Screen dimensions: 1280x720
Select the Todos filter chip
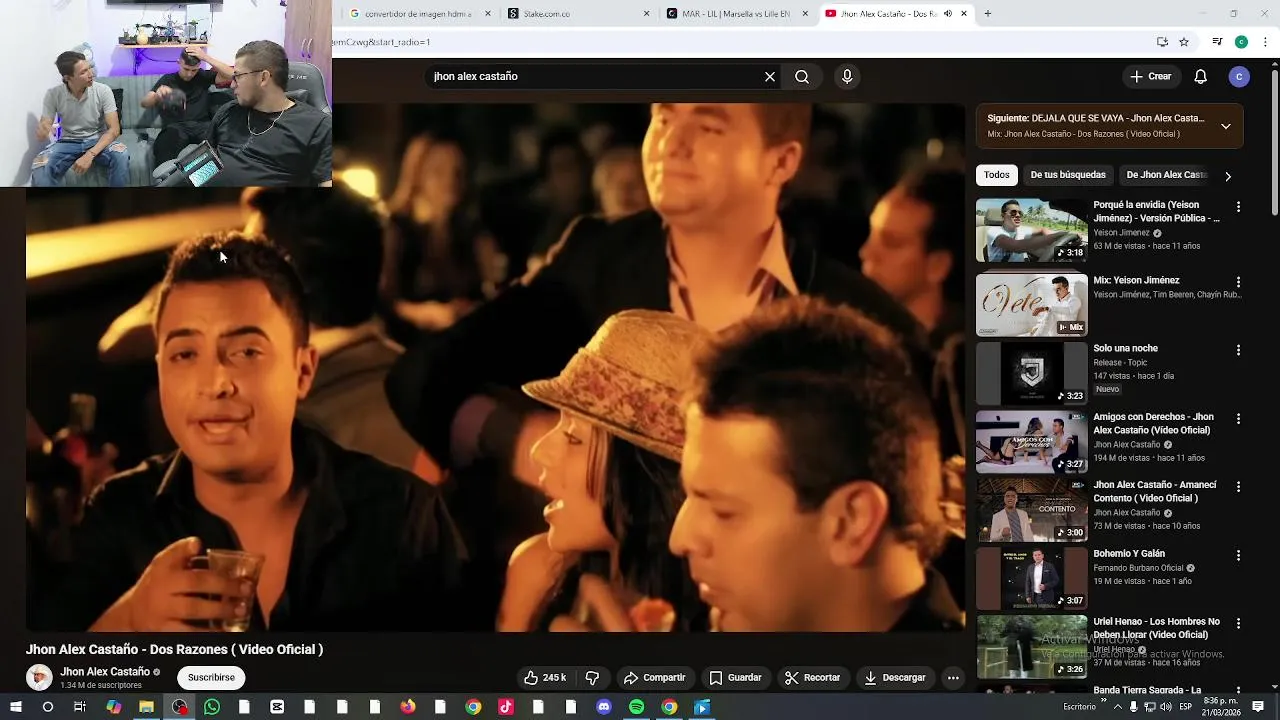[997, 175]
